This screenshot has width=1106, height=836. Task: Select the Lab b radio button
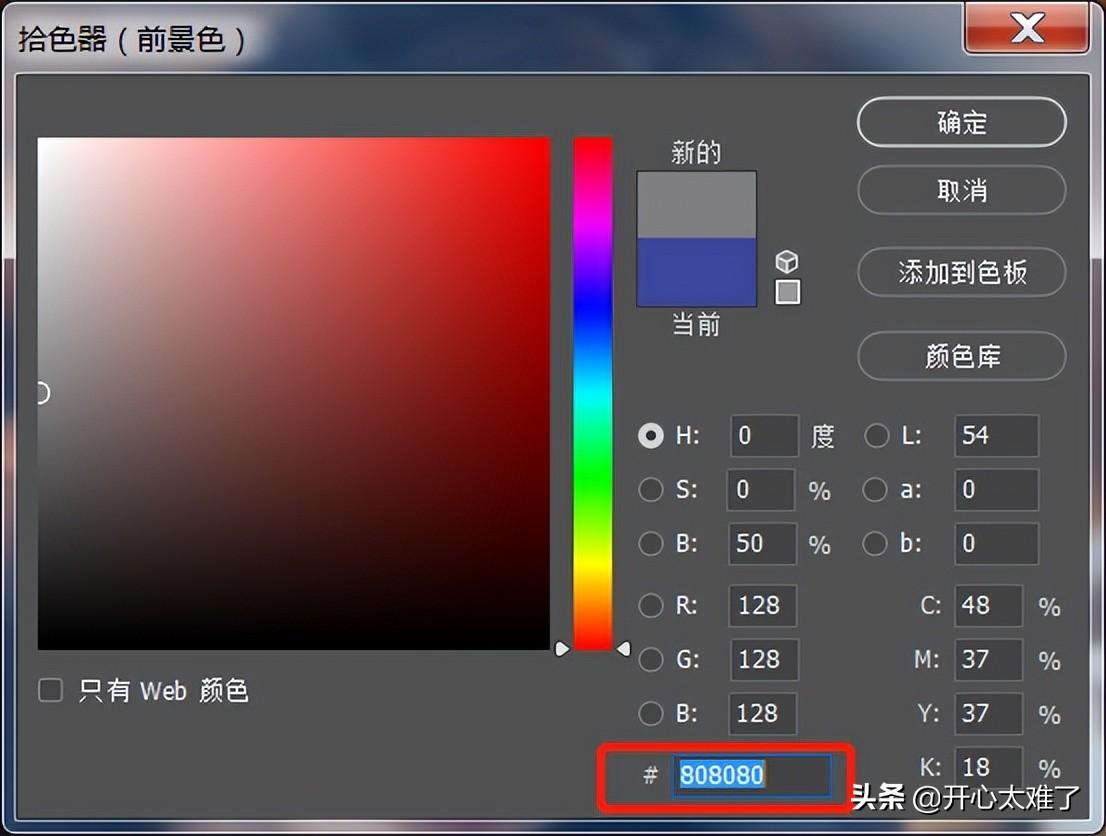pos(875,543)
